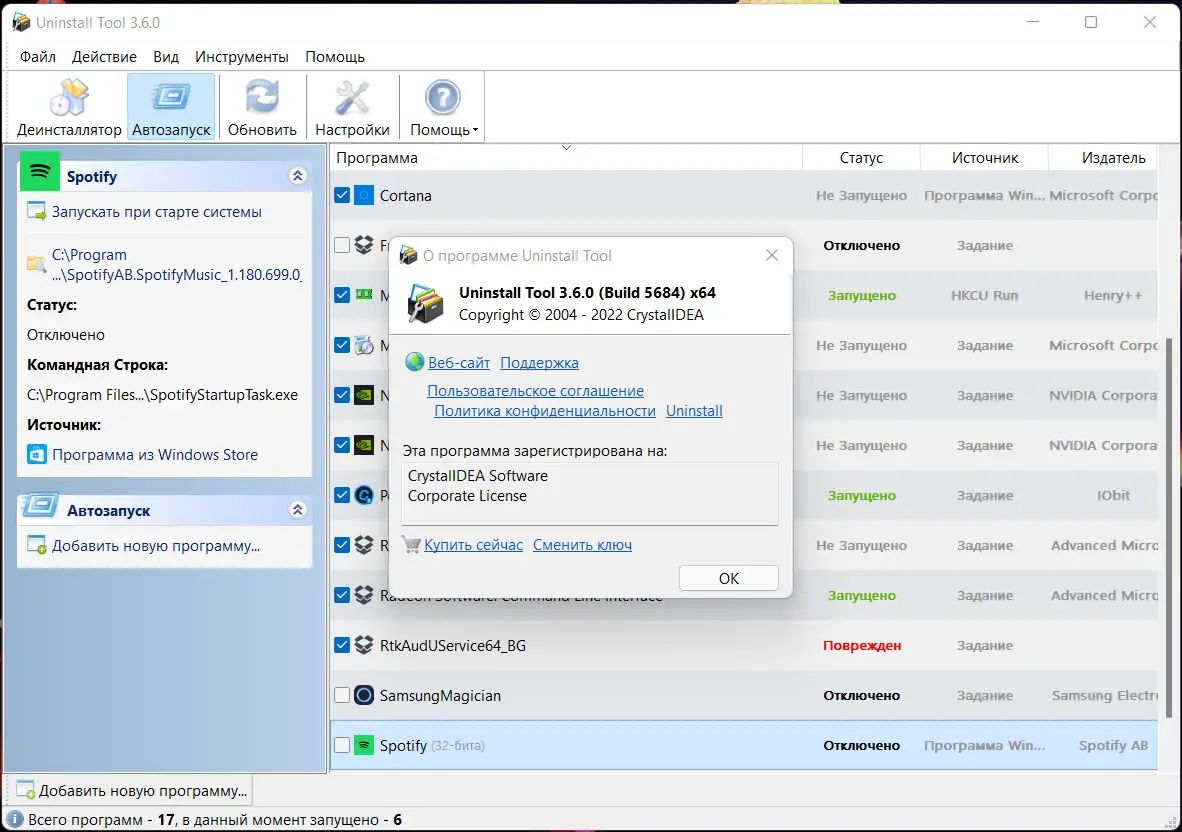The height and width of the screenshot is (832, 1182).
Task: Click the vertical scrollbar of the program list
Action: click(1169, 528)
